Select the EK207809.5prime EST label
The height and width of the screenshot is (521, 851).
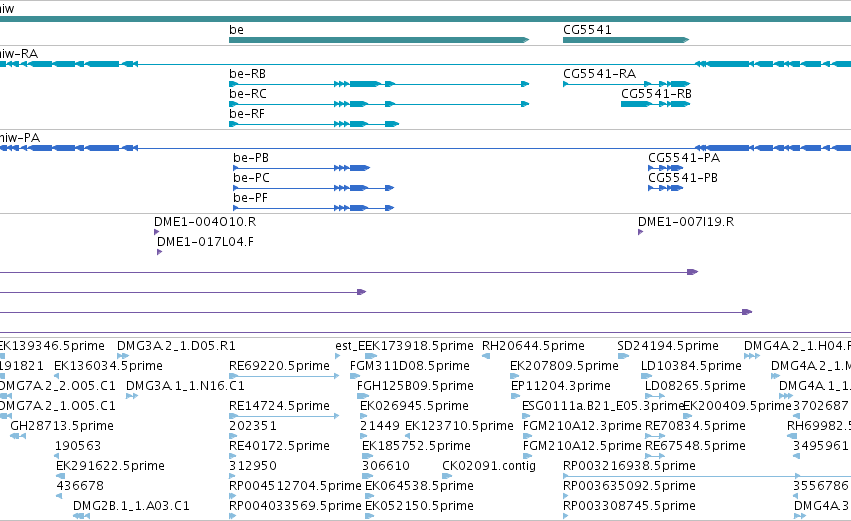(564, 366)
